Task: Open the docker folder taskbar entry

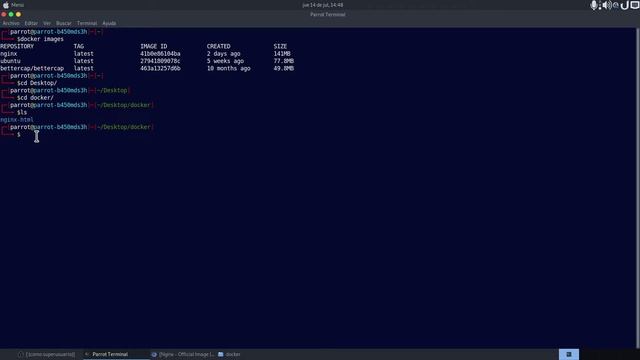Action: 229,354
